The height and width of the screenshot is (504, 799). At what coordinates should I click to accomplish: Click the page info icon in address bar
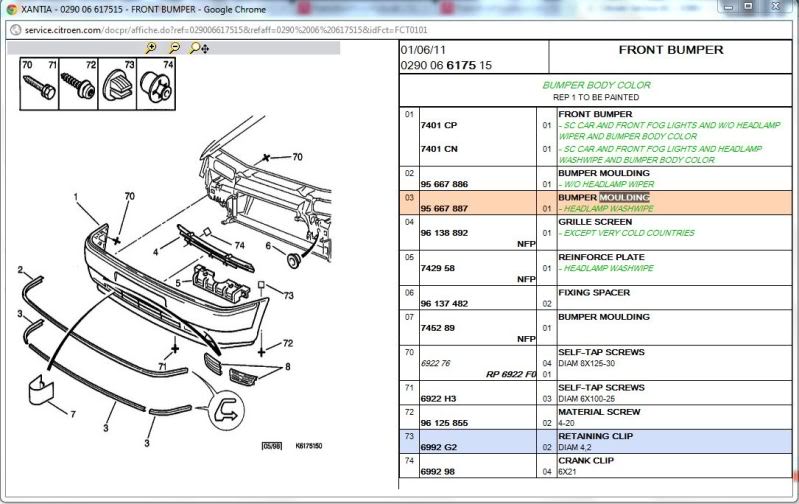tap(16, 30)
